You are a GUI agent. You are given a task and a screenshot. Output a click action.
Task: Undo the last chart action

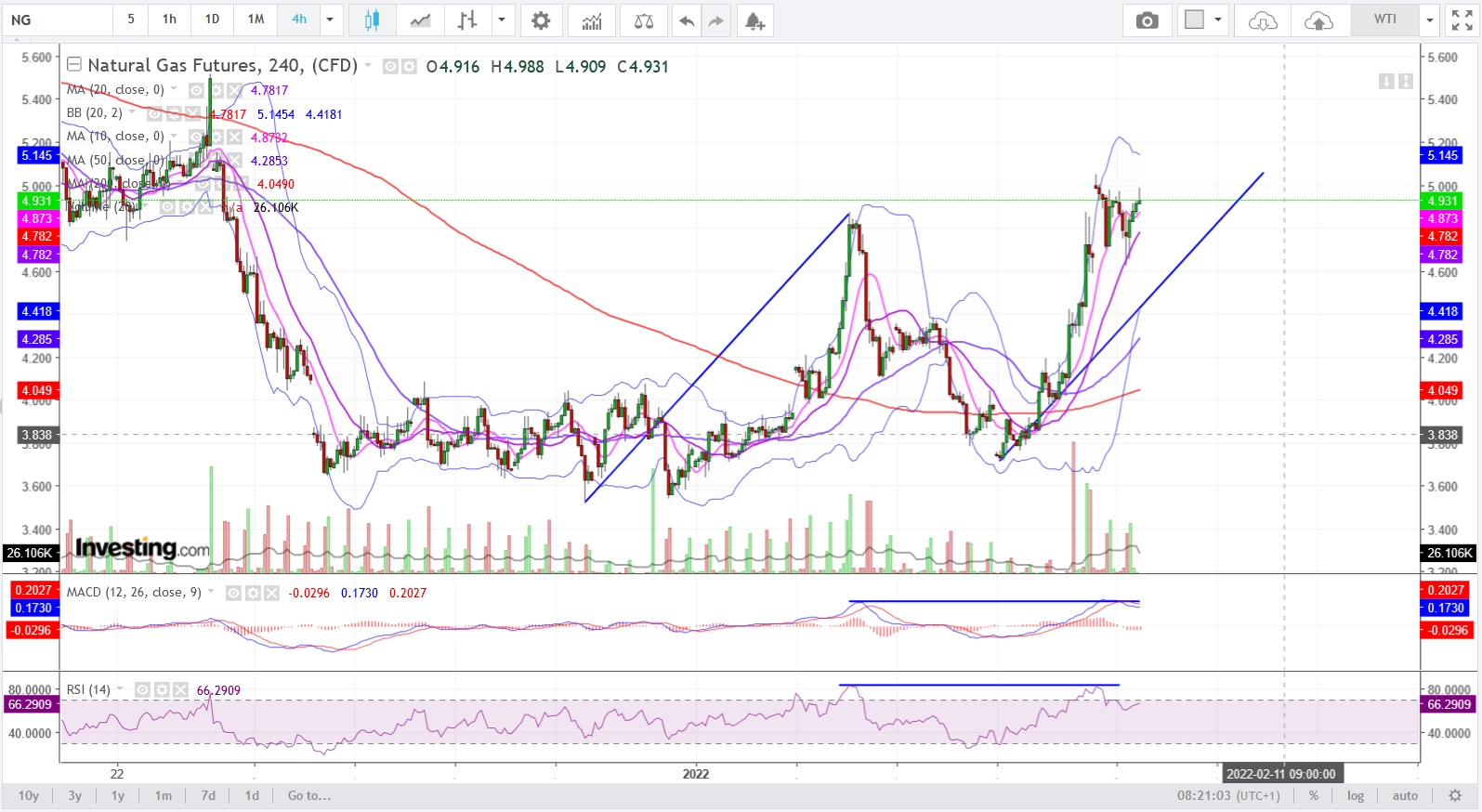(687, 20)
